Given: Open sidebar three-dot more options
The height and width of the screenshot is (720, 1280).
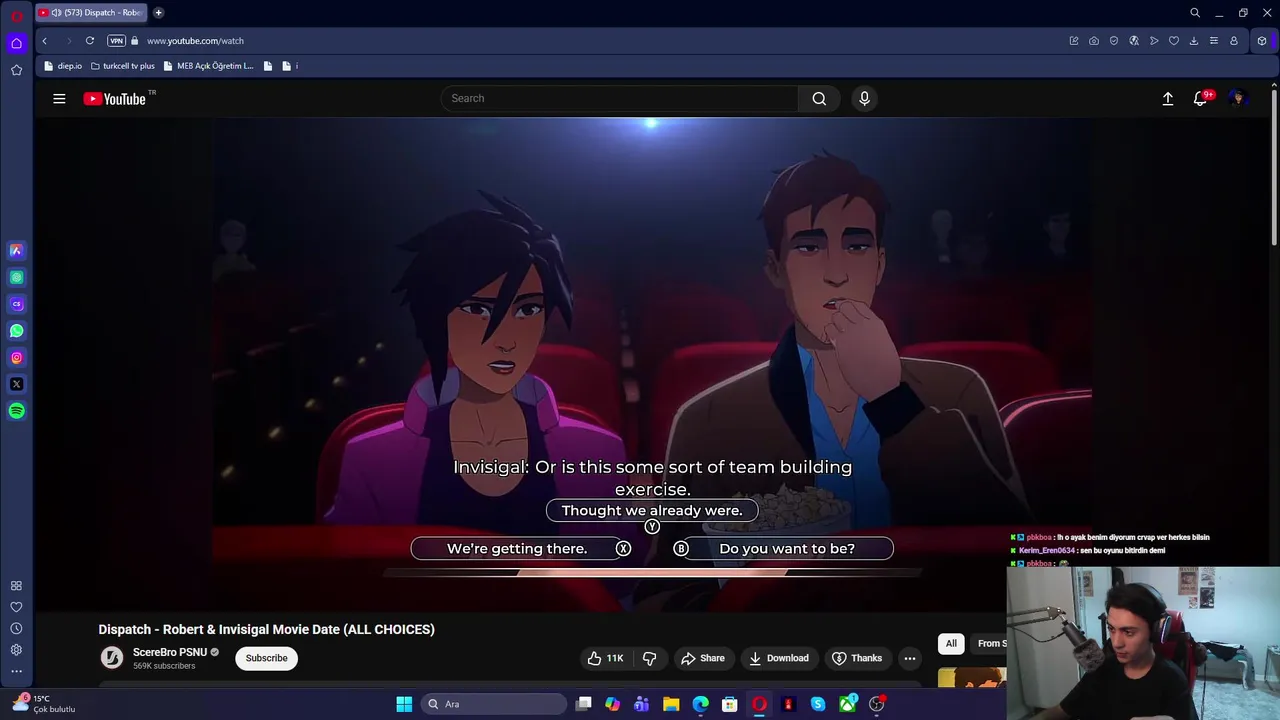Looking at the screenshot, I should click(16, 672).
